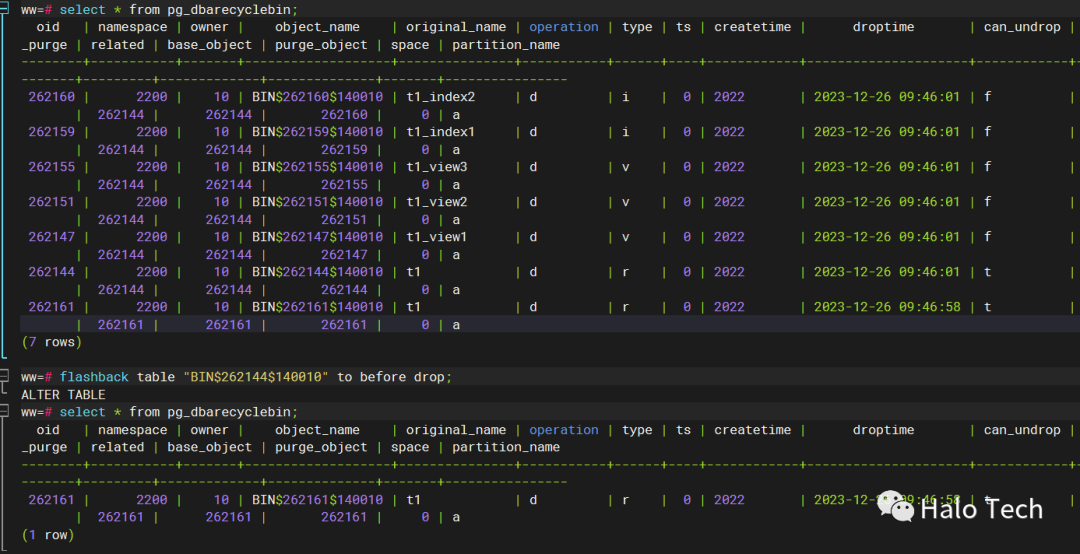Select the t1_view2 entry
Image resolution: width=1080 pixels, height=554 pixels.
(436, 202)
